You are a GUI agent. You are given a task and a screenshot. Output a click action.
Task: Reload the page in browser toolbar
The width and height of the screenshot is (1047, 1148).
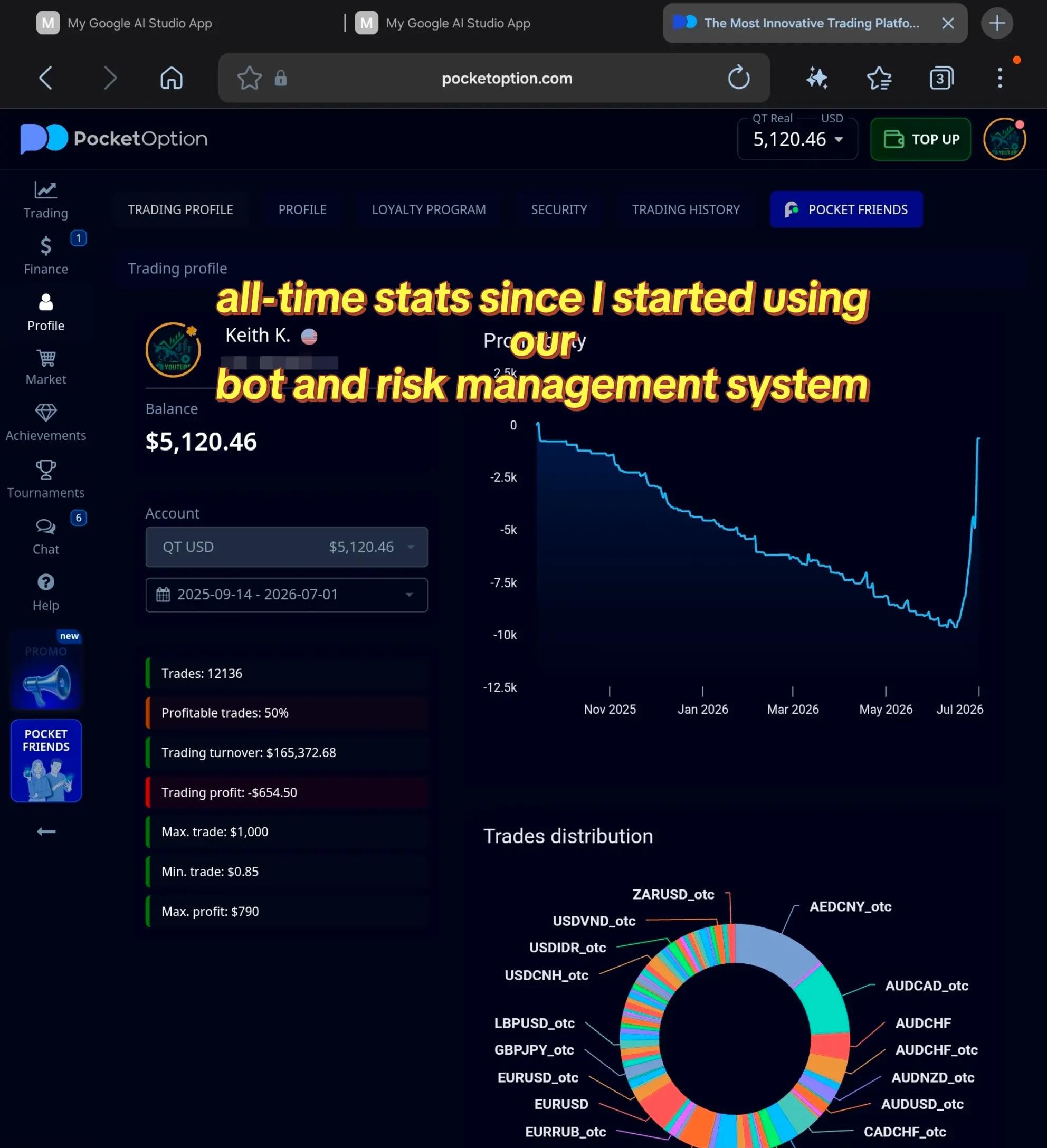[x=739, y=78]
